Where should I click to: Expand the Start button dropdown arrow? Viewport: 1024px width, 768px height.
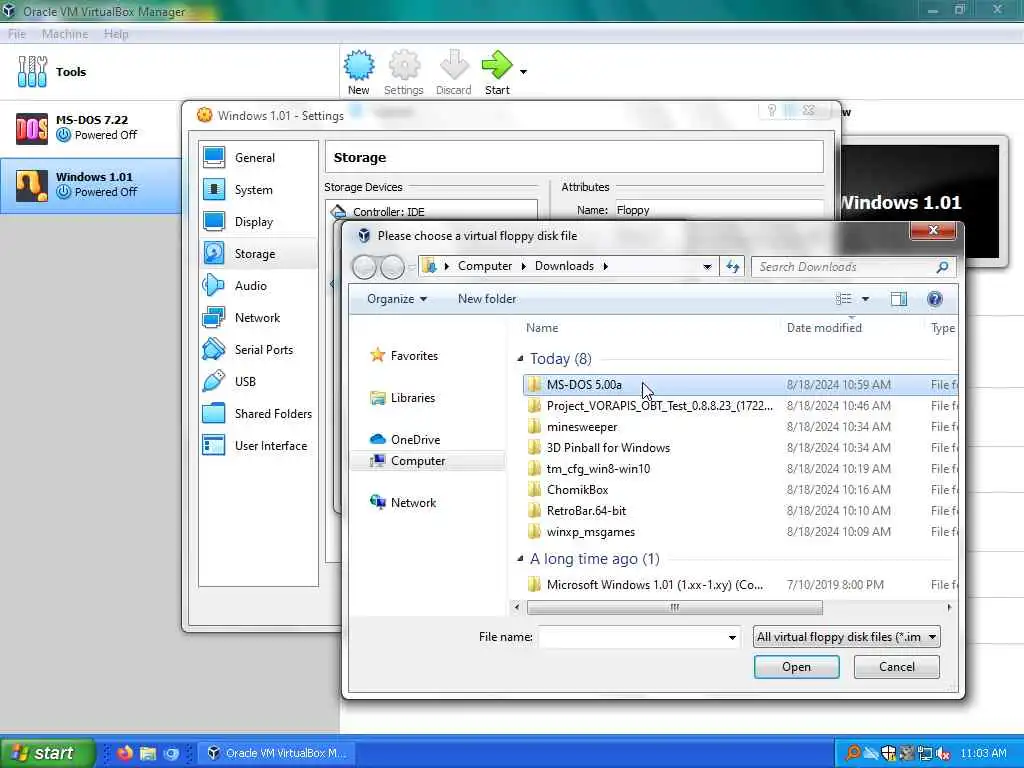[523, 72]
